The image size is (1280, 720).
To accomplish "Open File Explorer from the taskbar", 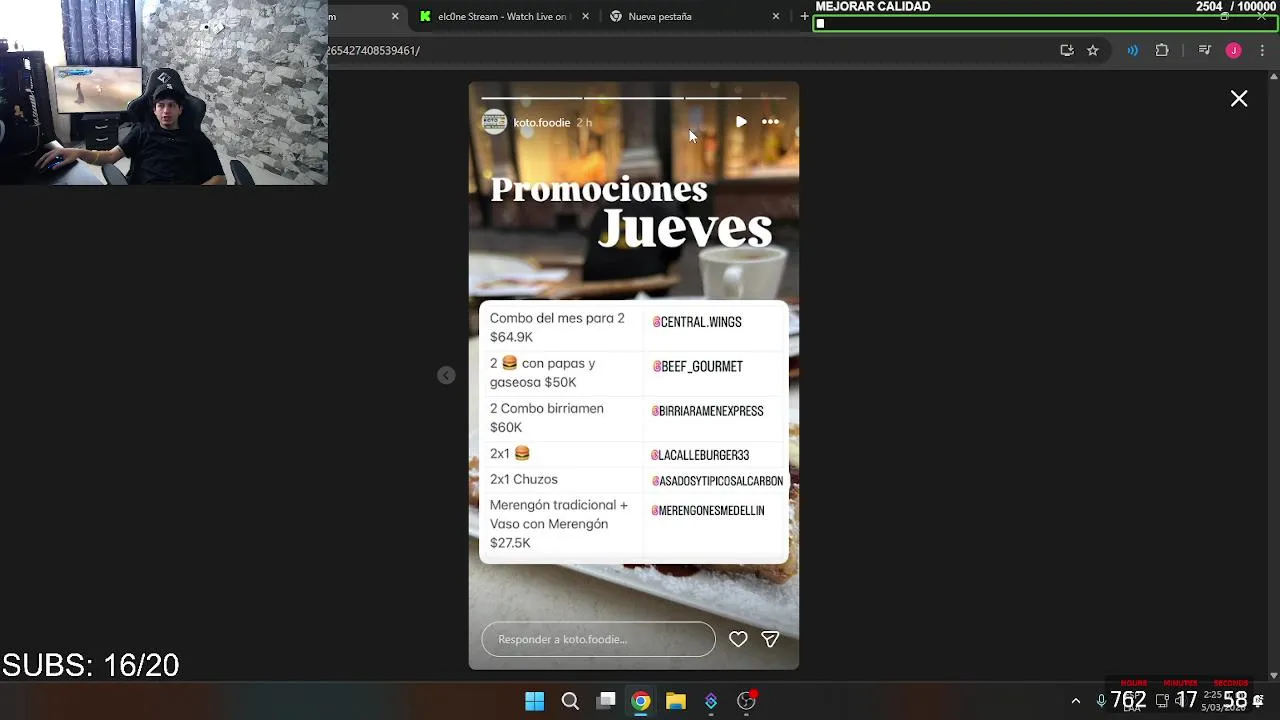I will click(676, 701).
